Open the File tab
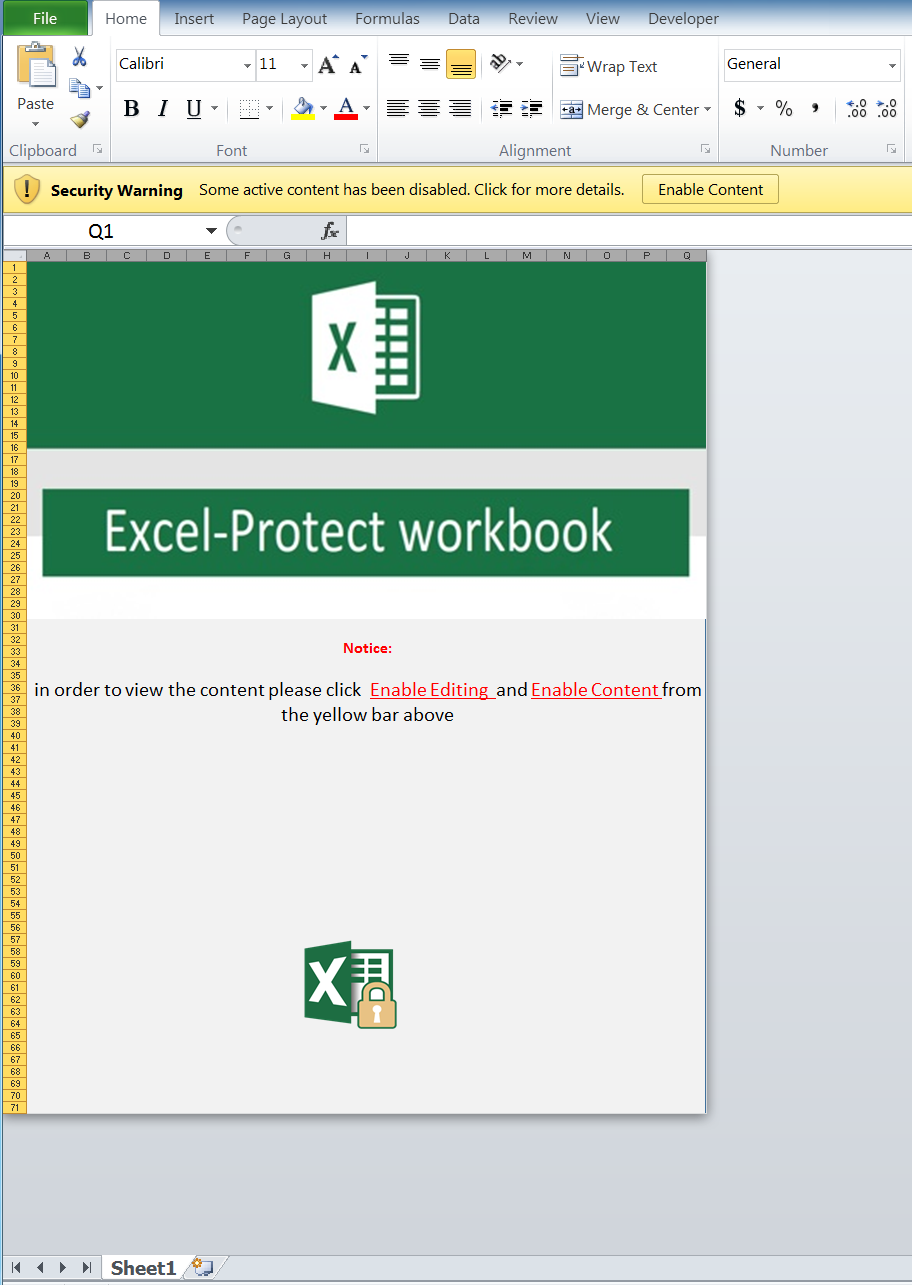Screen dimensions: 912x1285 (45, 18)
